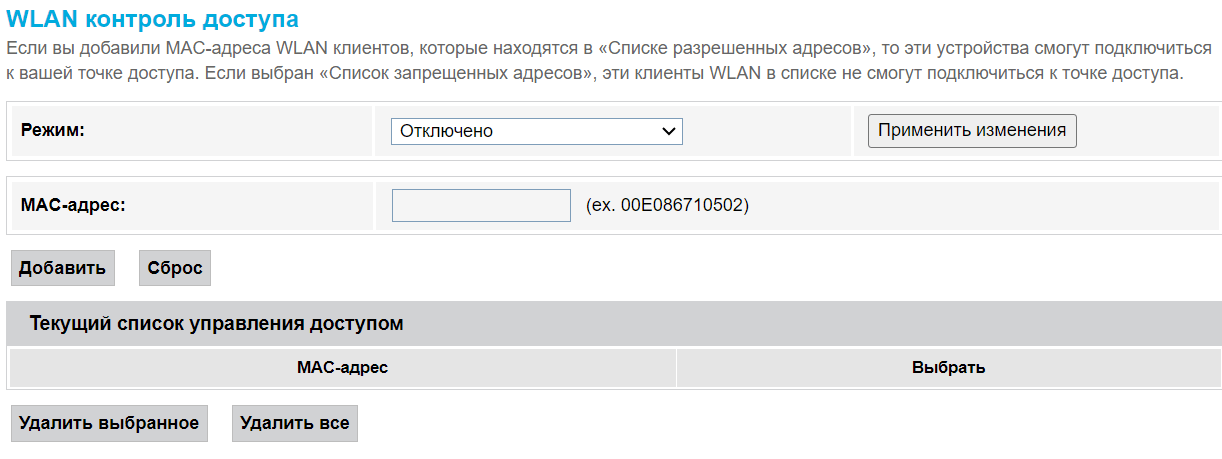The height and width of the screenshot is (459, 1222).
Task: Expand the mode list via its chevron arrow
Action: coord(669,131)
